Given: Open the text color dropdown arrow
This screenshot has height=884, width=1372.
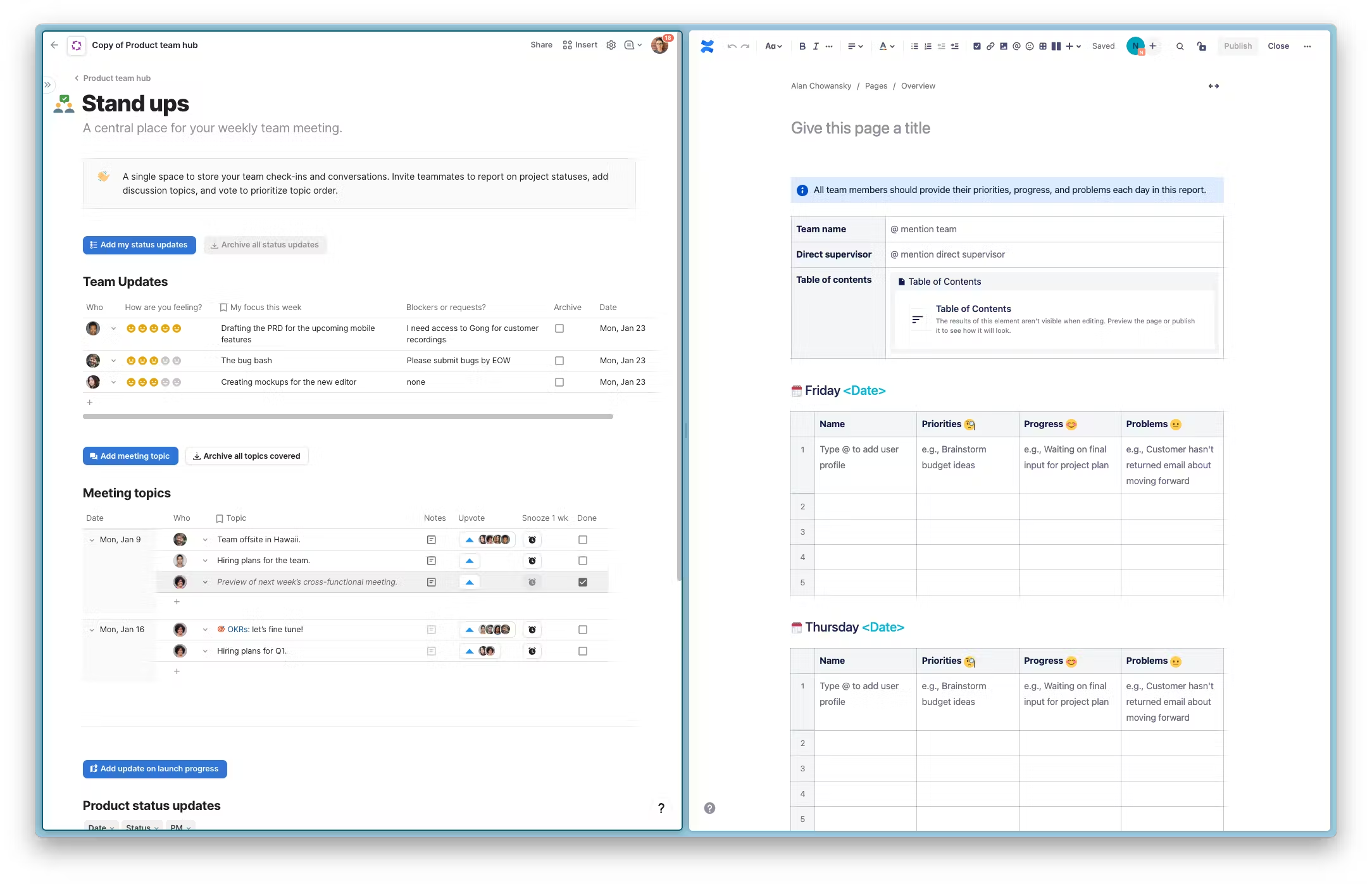Looking at the screenshot, I should click(892, 46).
